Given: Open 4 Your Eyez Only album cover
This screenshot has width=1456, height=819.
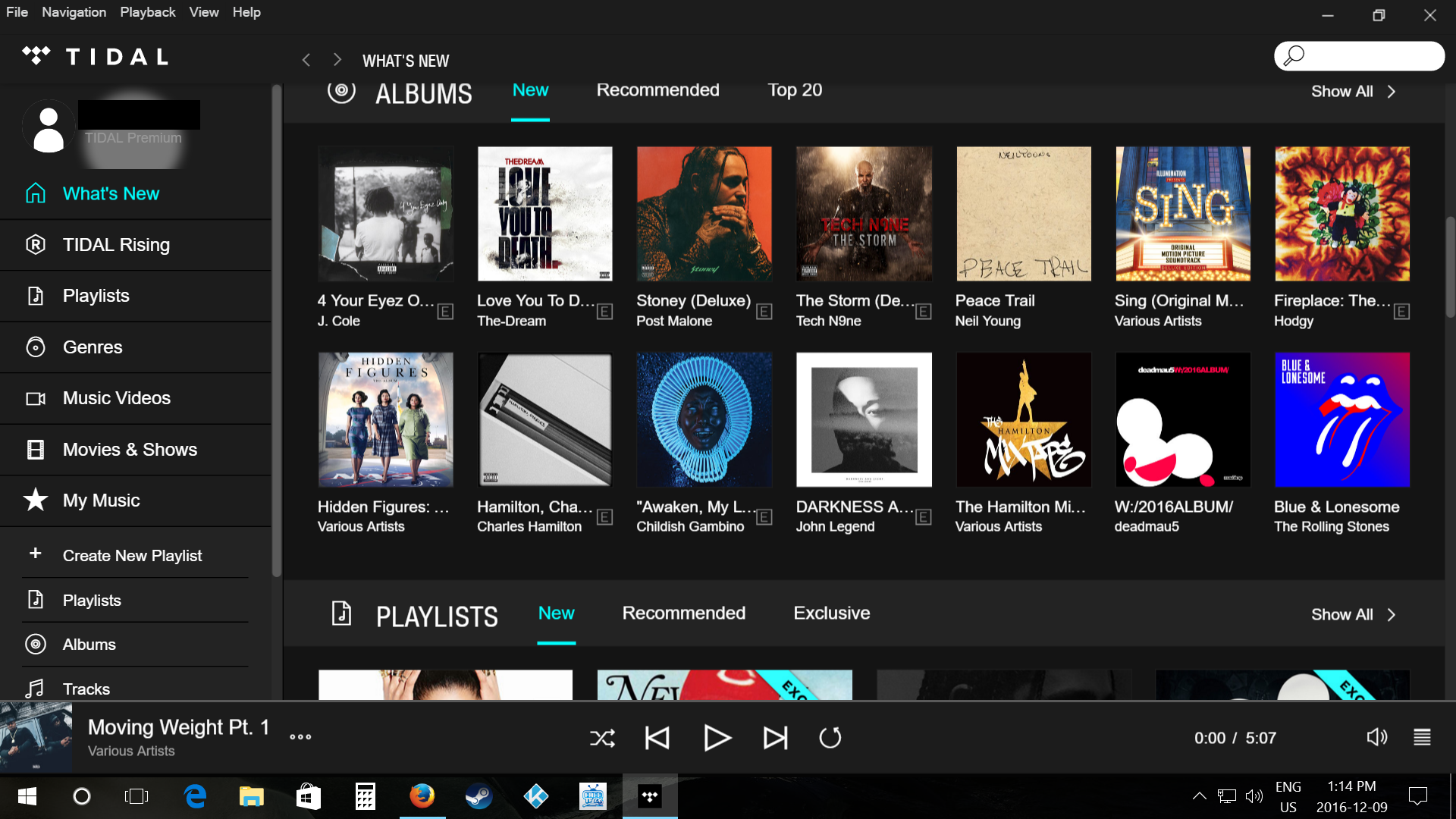Looking at the screenshot, I should point(386,214).
